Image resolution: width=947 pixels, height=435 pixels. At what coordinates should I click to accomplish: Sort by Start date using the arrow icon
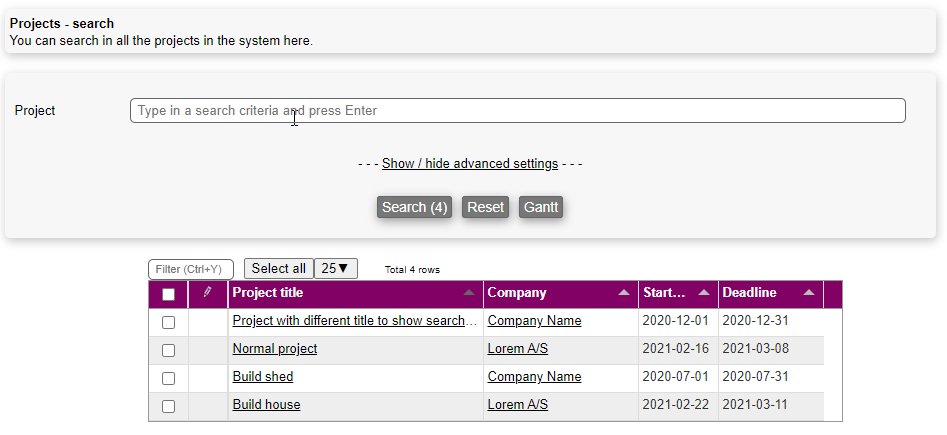pyautogui.click(x=704, y=294)
